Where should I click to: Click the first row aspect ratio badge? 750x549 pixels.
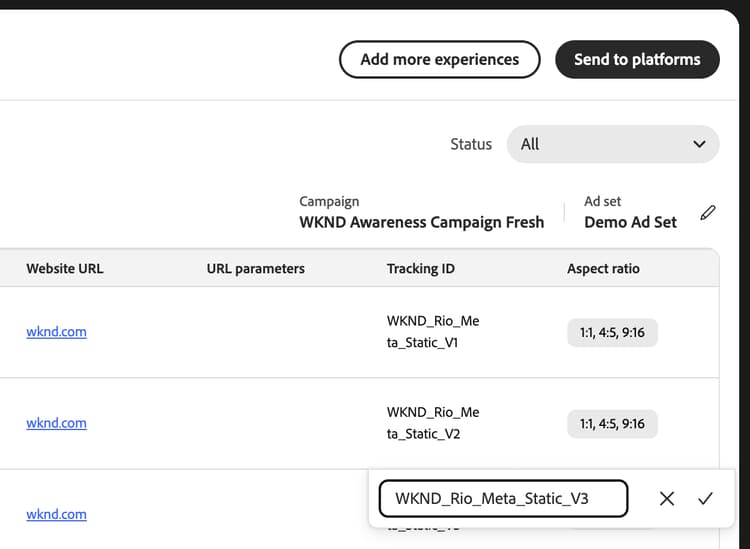click(612, 332)
